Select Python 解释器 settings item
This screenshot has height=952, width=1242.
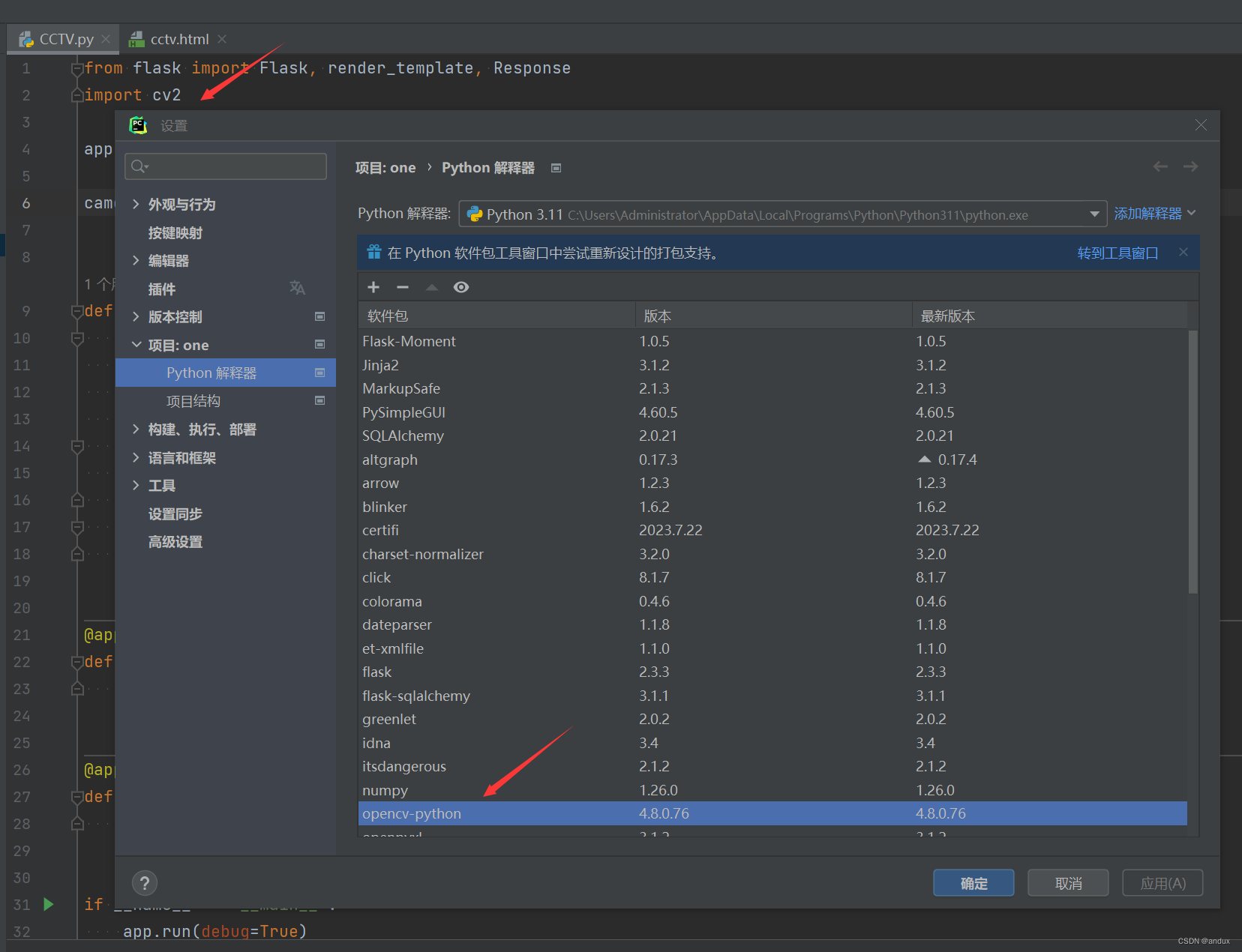click(x=226, y=373)
